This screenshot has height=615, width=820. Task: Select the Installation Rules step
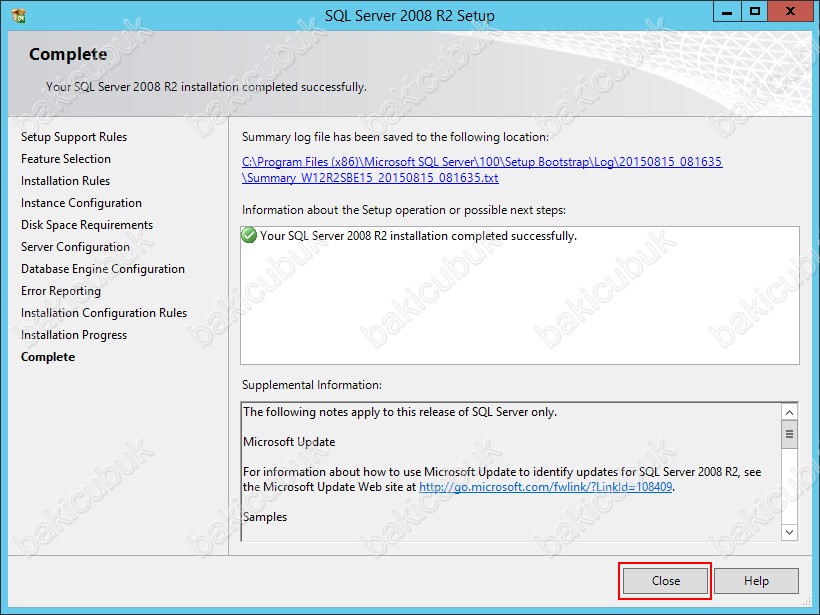(x=65, y=181)
